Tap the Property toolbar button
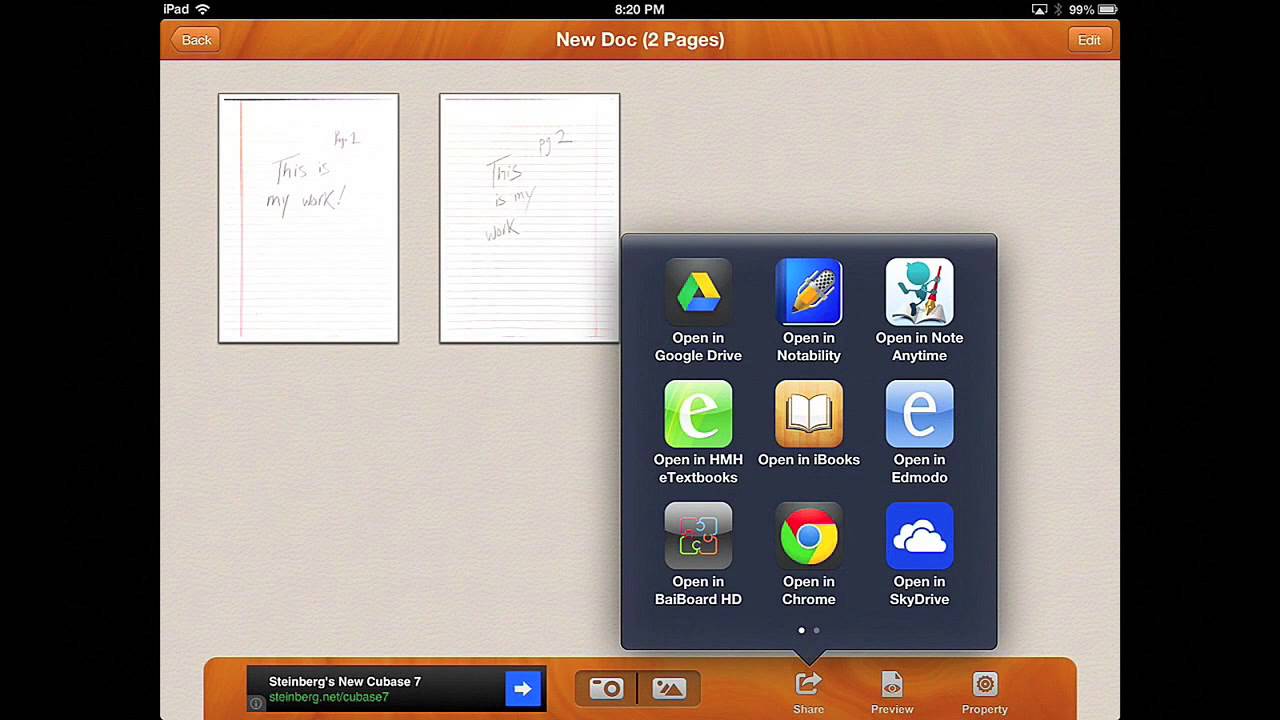The image size is (1280, 720). click(x=985, y=693)
